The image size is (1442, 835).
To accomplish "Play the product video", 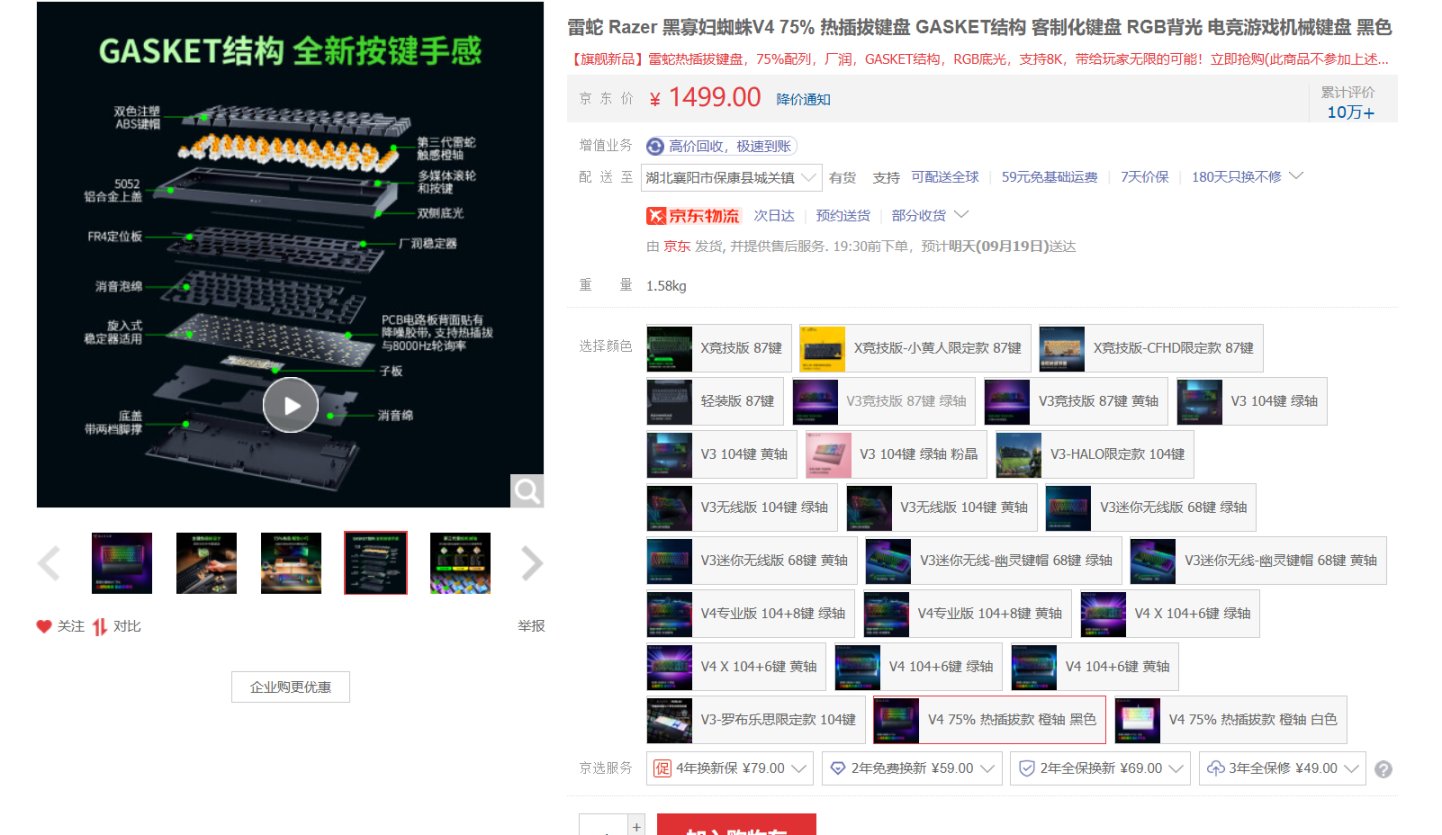I will [x=290, y=405].
